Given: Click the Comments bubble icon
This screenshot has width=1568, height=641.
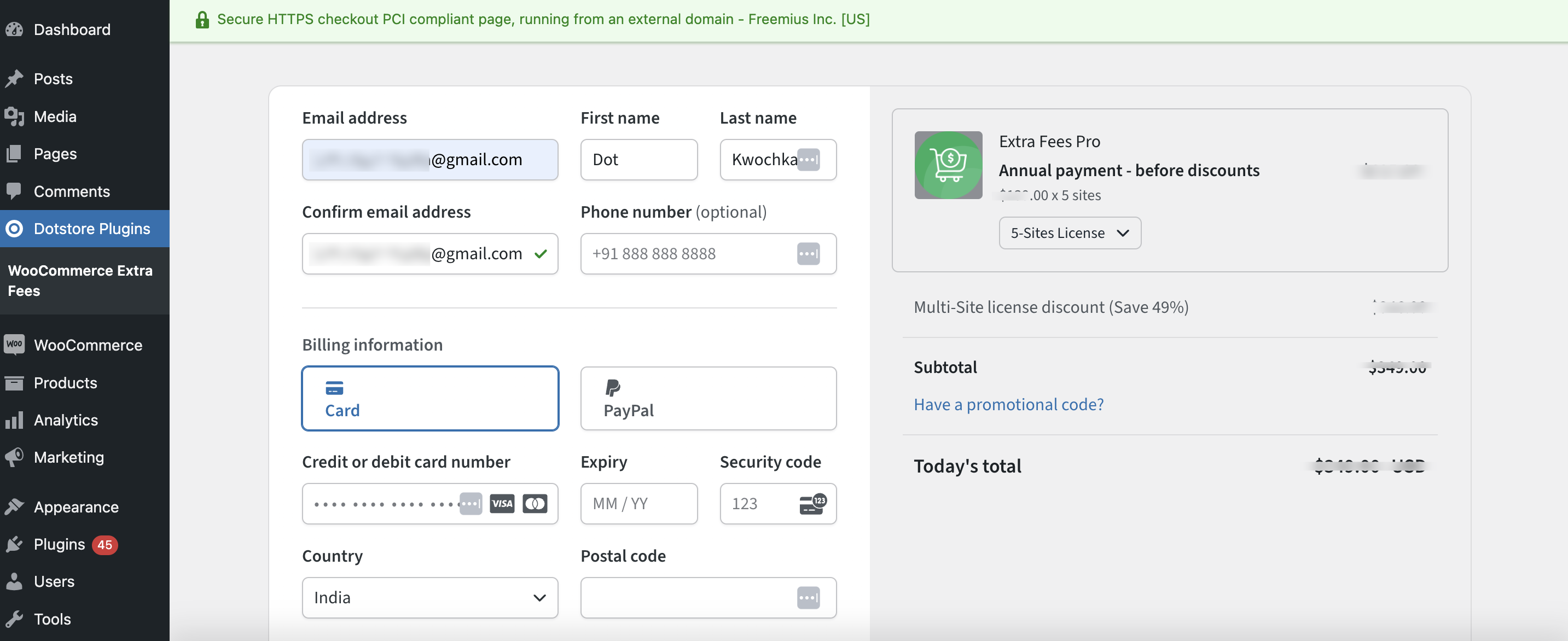Looking at the screenshot, I should click(x=14, y=191).
